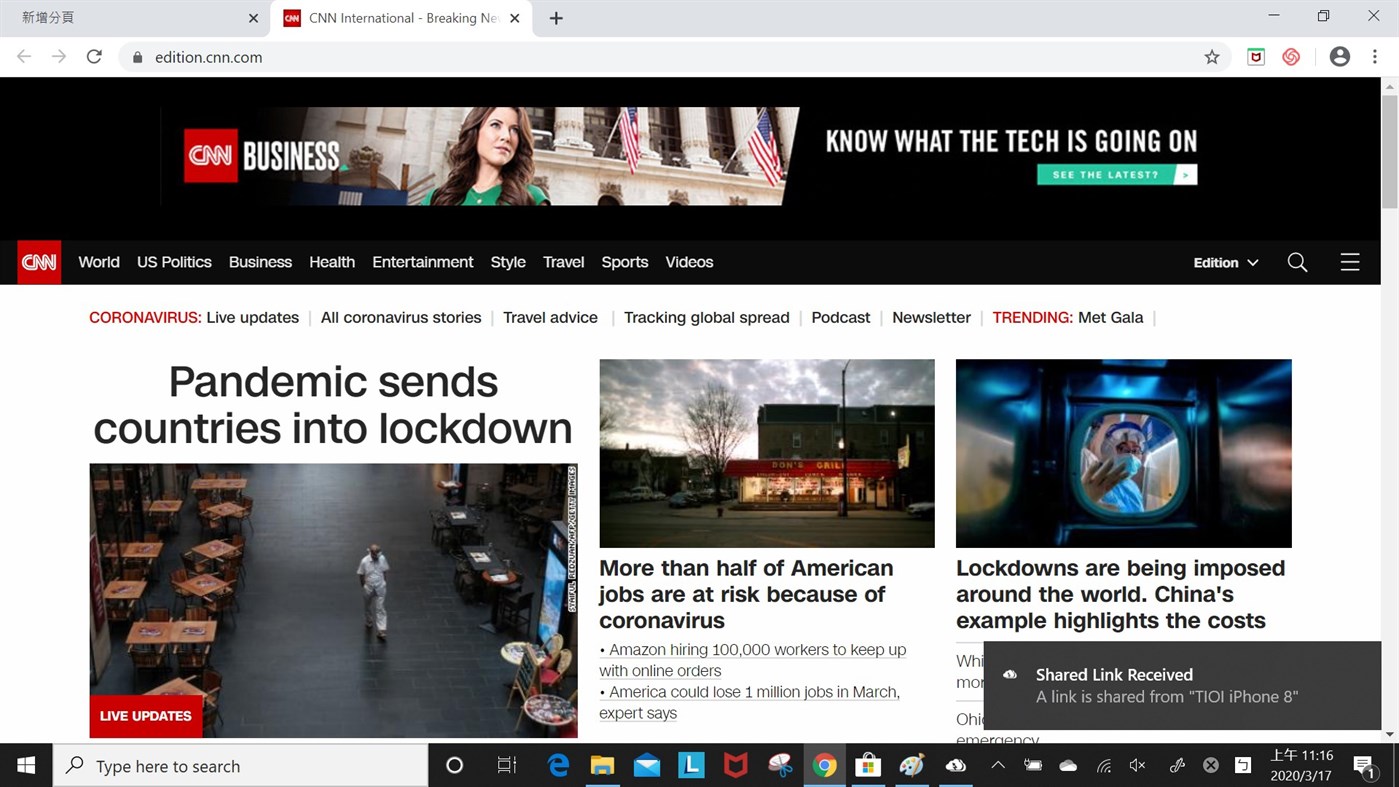Image resolution: width=1399 pixels, height=787 pixels.
Task: Open the Newsletter link
Action: [x=931, y=317]
